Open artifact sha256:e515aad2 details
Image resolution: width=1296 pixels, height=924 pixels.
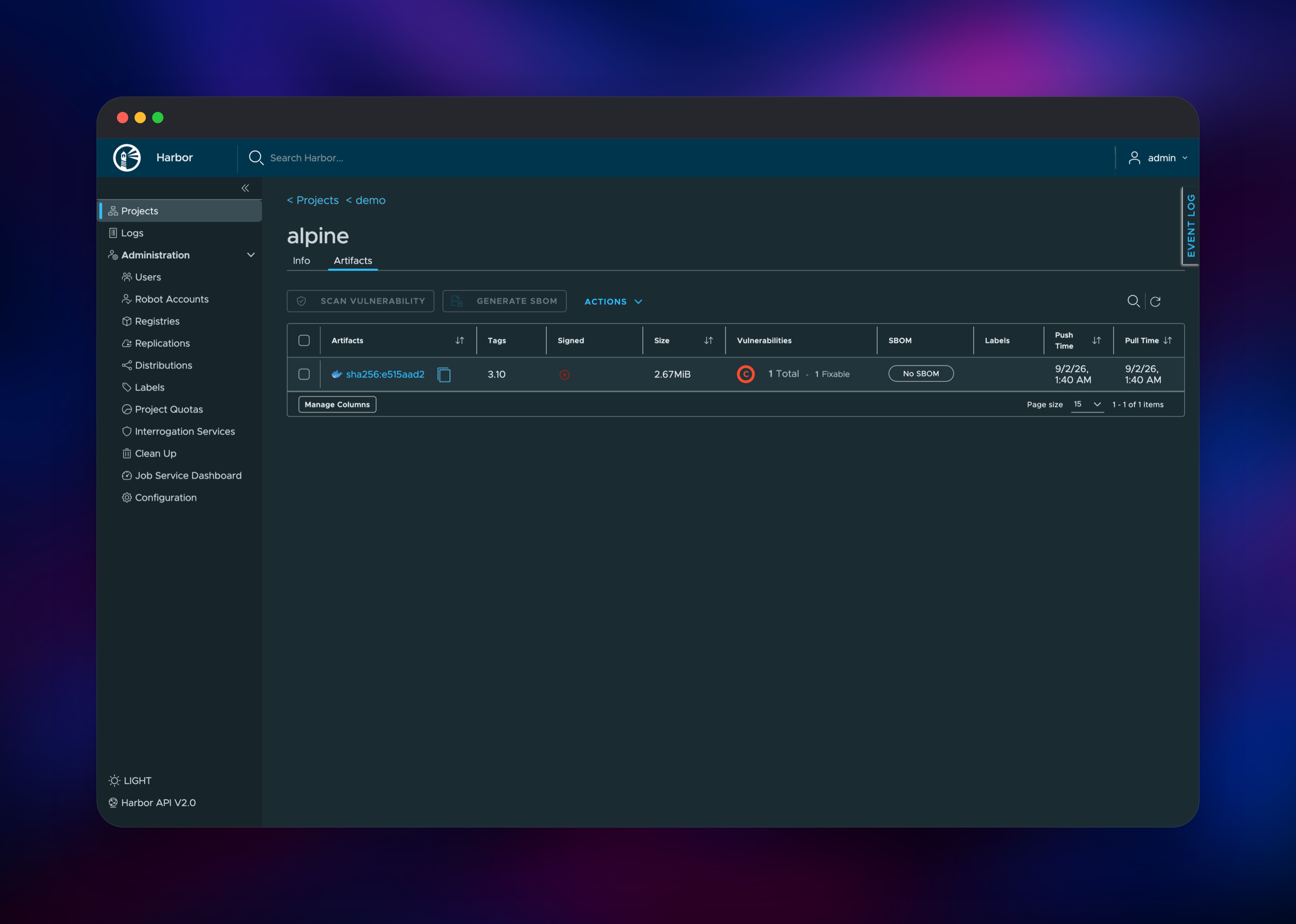(x=385, y=375)
